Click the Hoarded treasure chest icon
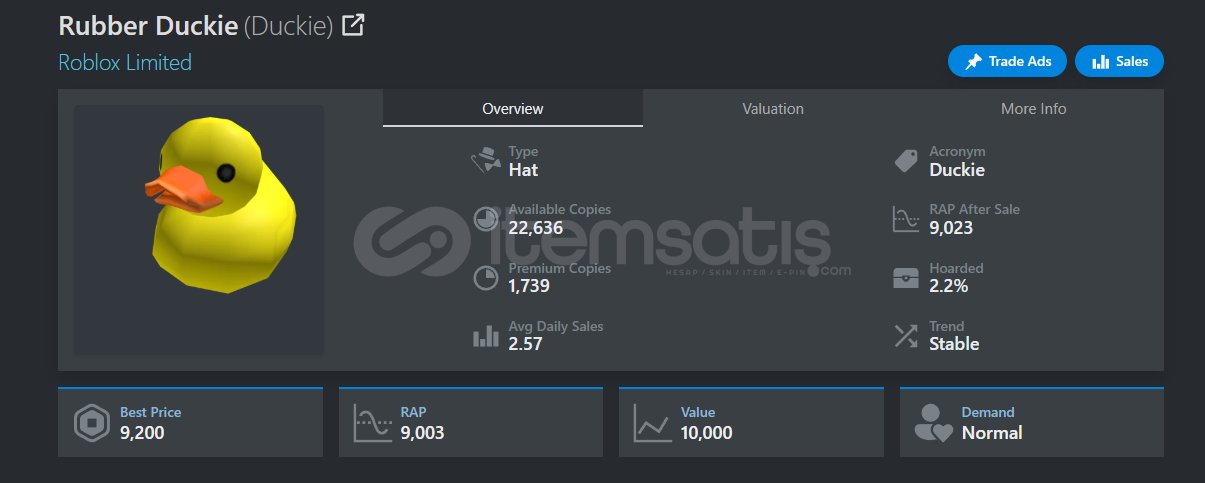Screen dimensions: 1205x483 click(x=906, y=278)
